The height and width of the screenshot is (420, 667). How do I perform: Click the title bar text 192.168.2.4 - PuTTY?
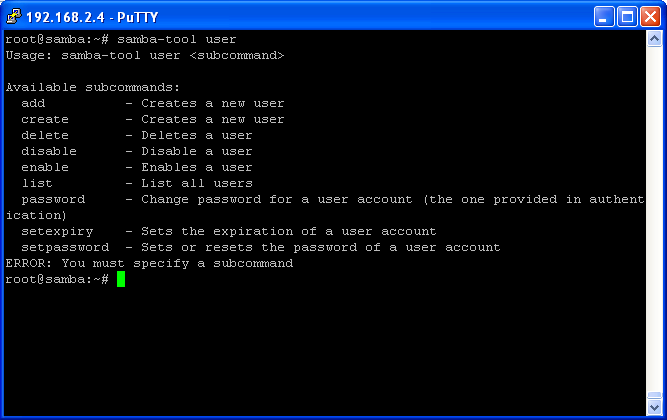[x=92, y=17]
